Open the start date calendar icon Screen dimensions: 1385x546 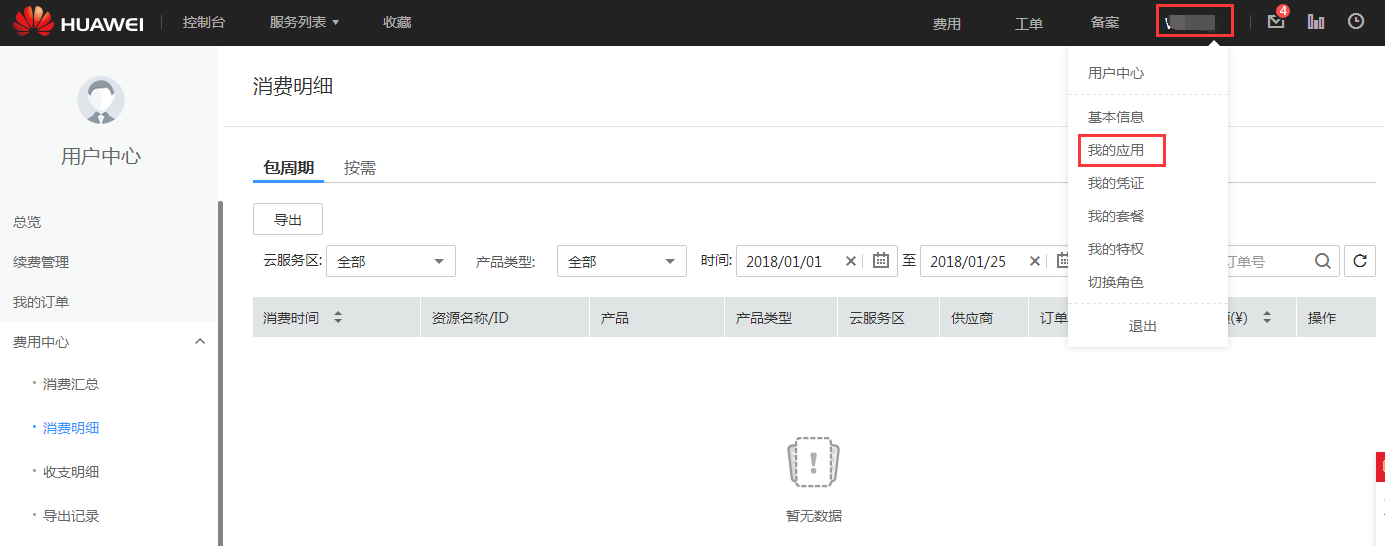tap(880, 261)
